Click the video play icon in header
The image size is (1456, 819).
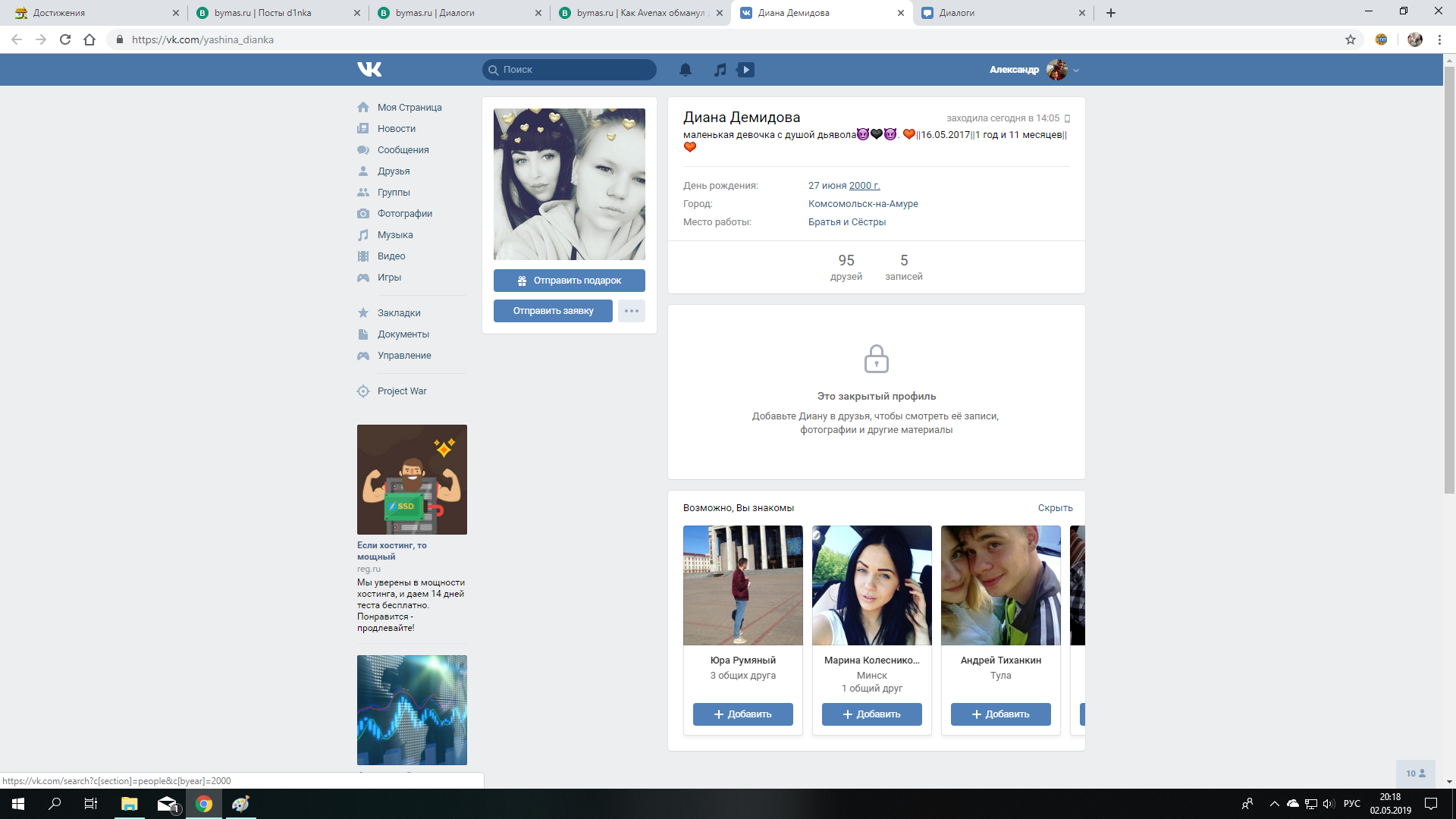point(745,70)
